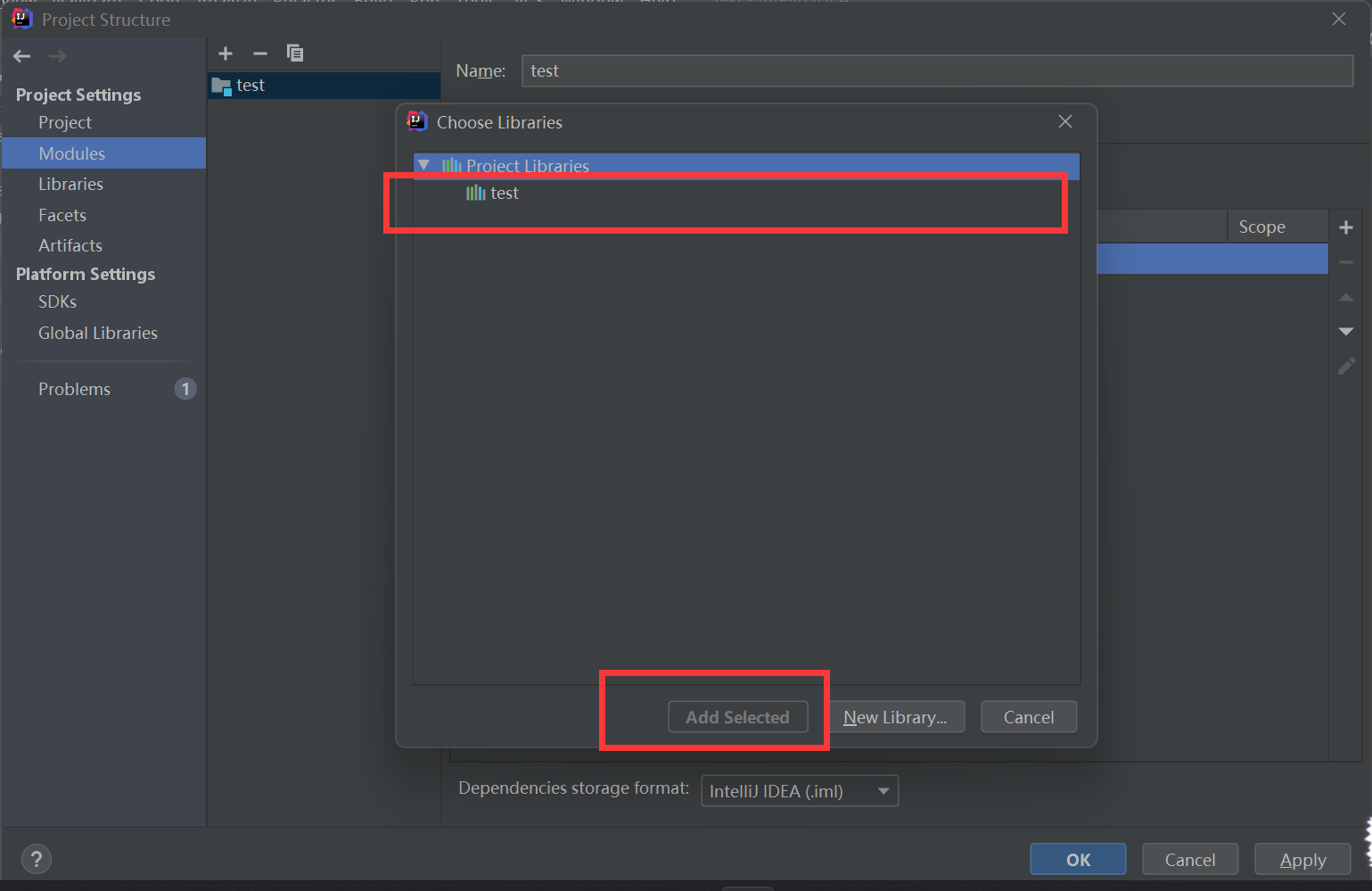Open SDKs under Platform Settings
Viewport: 1372px width, 891px height.
(x=57, y=301)
